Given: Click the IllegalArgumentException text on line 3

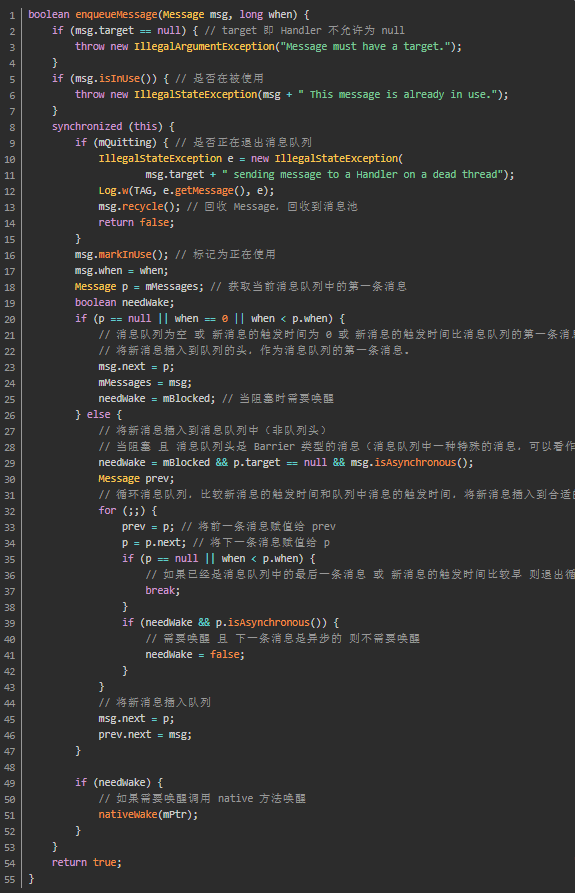Looking at the screenshot, I should (204, 46).
